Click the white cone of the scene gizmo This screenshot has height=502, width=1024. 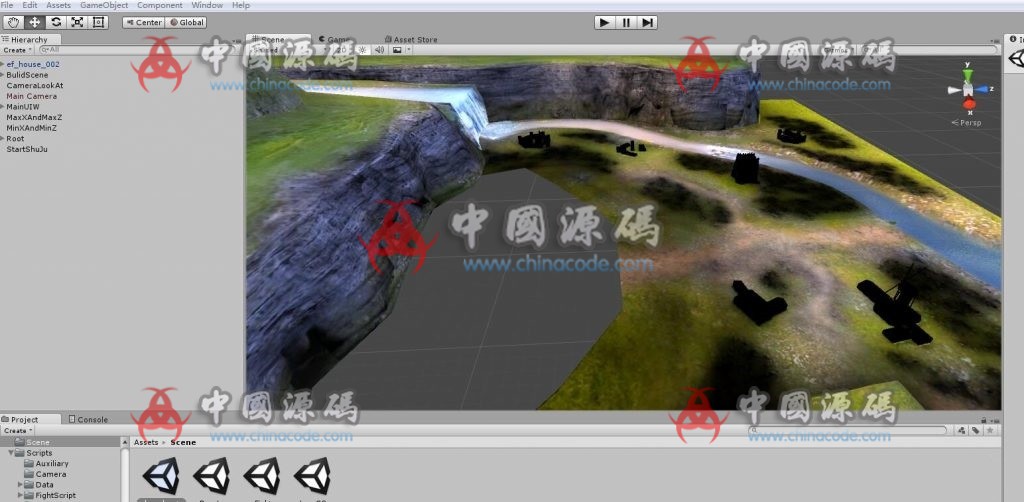[955, 91]
